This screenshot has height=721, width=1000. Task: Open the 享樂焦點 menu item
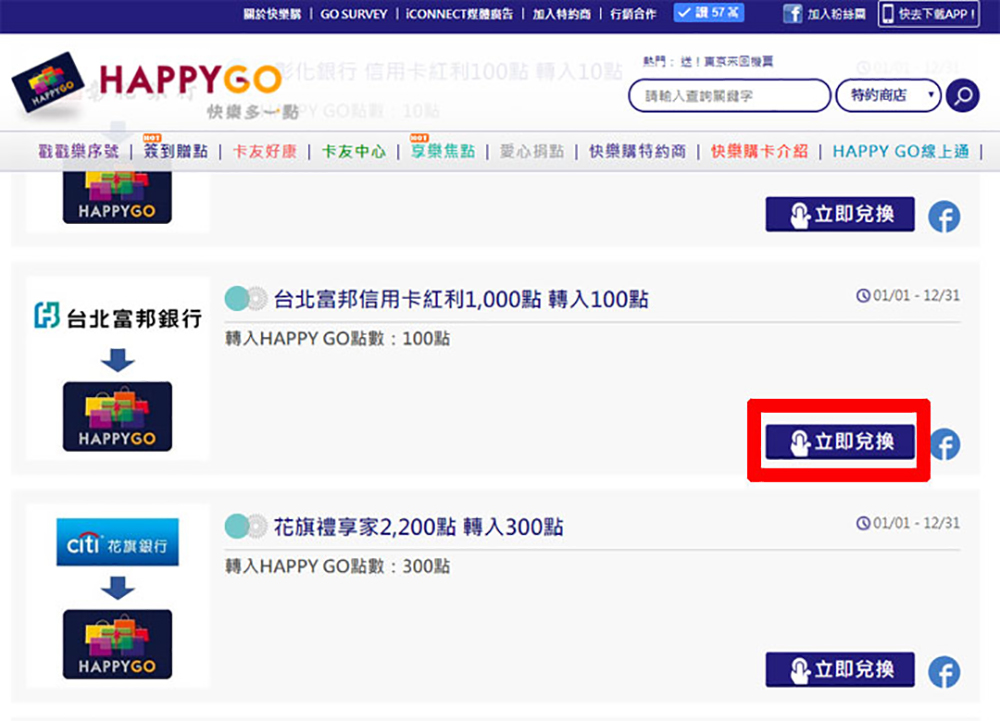pos(443,151)
